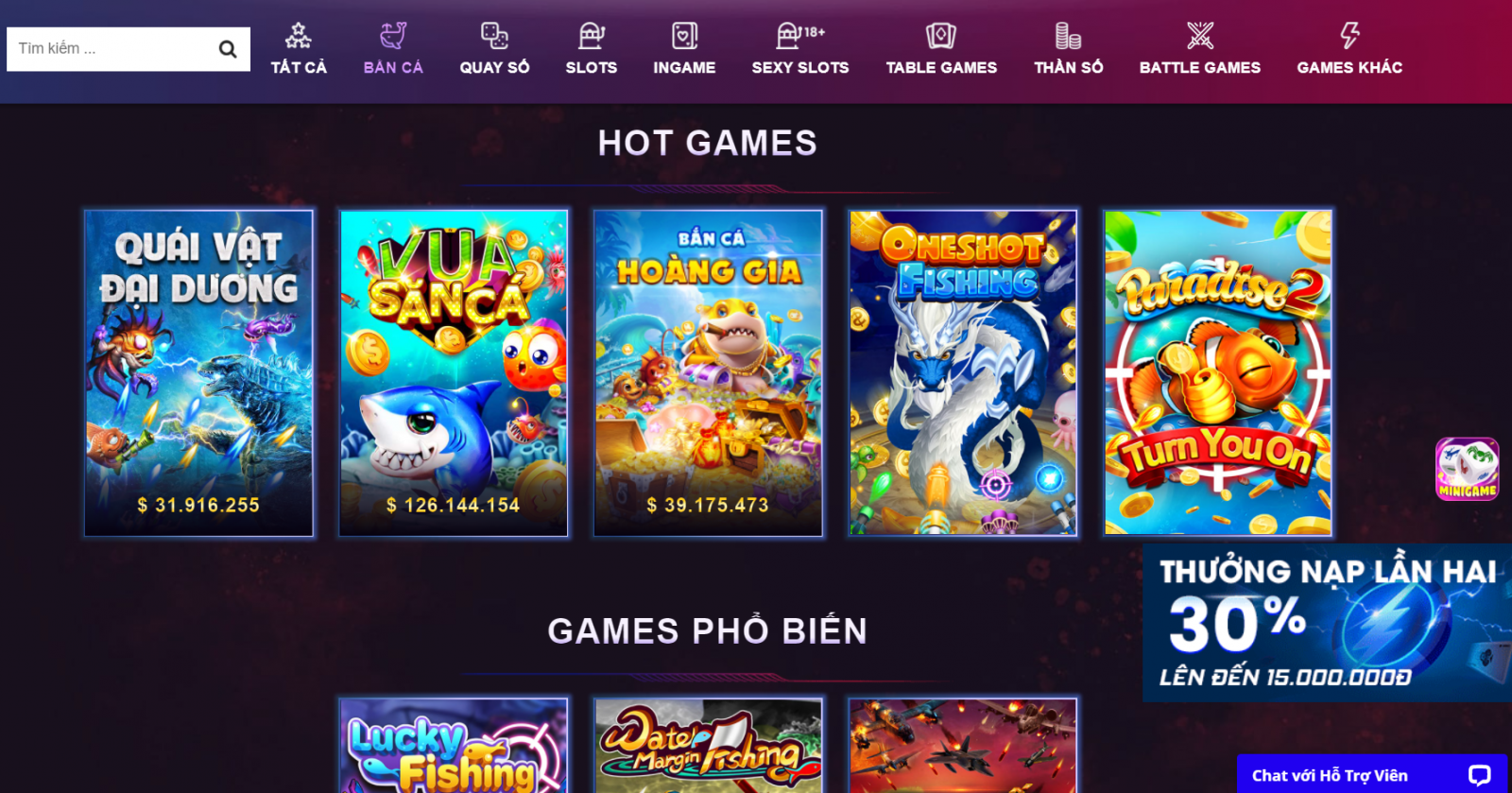Click the Tìm kiếm search field
Viewport: 1512px width, 793px height.
coord(112,49)
